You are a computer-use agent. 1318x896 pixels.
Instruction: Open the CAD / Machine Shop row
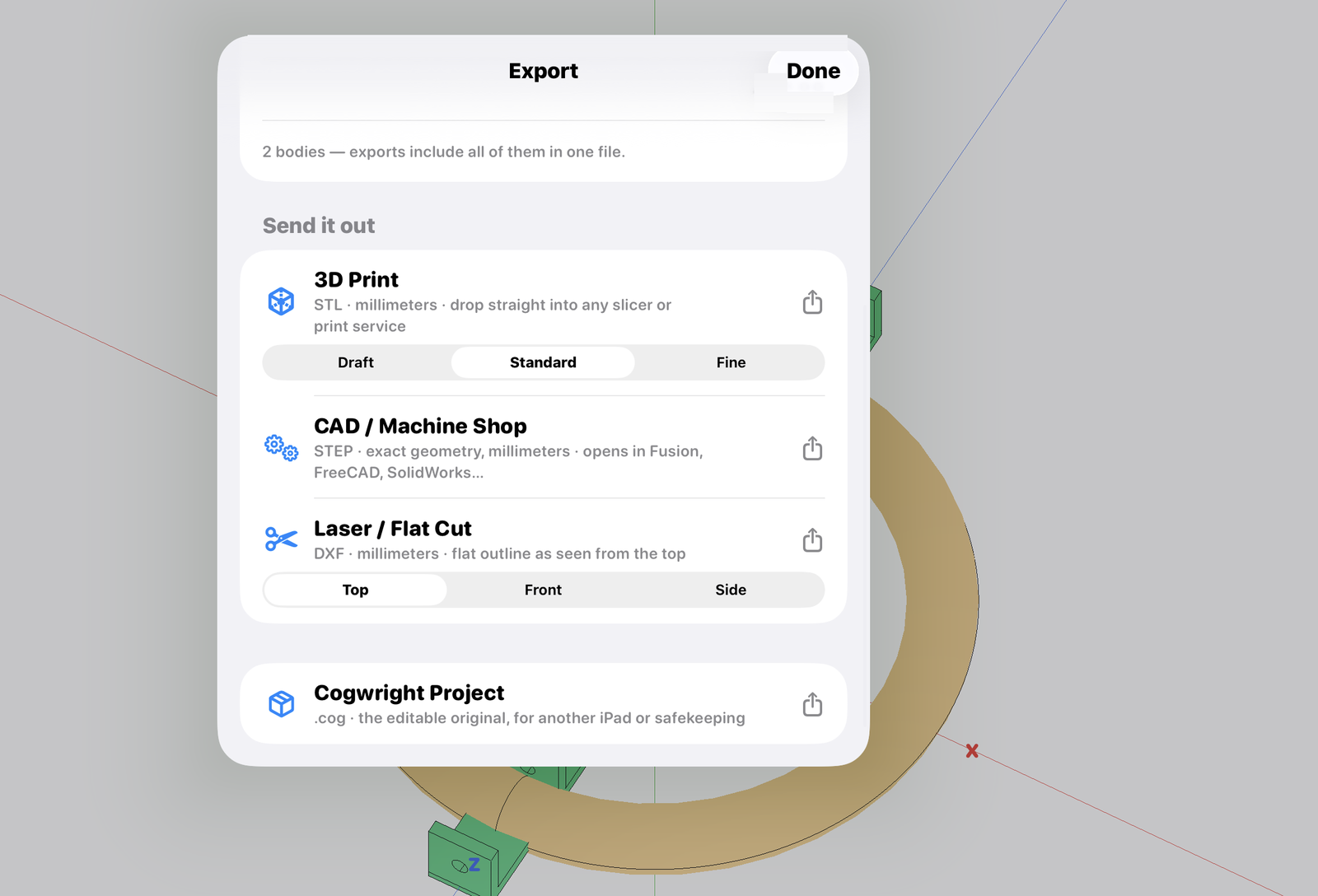tap(544, 449)
